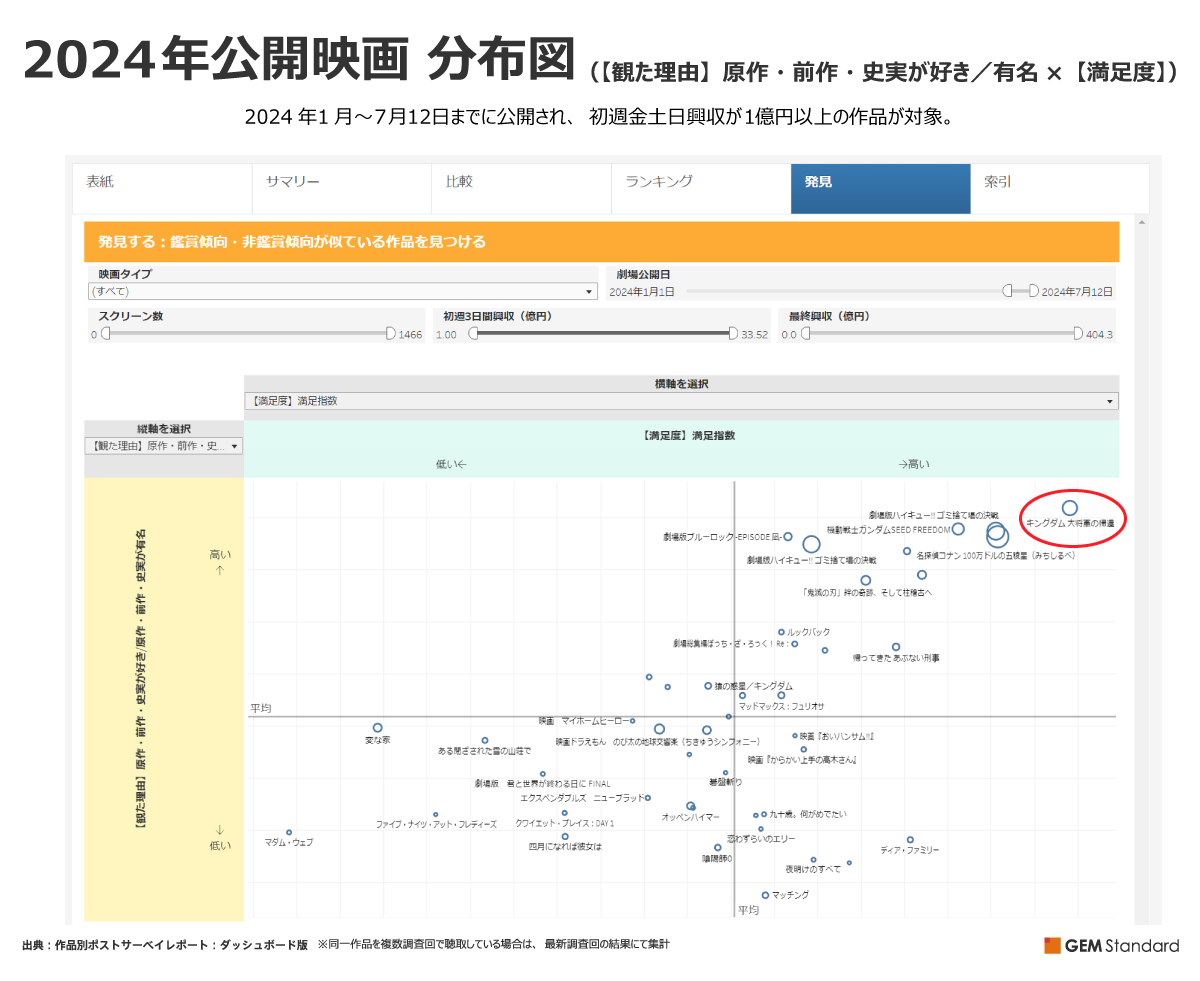Expand the 縦軸を選択 dropdown

tap(163, 446)
